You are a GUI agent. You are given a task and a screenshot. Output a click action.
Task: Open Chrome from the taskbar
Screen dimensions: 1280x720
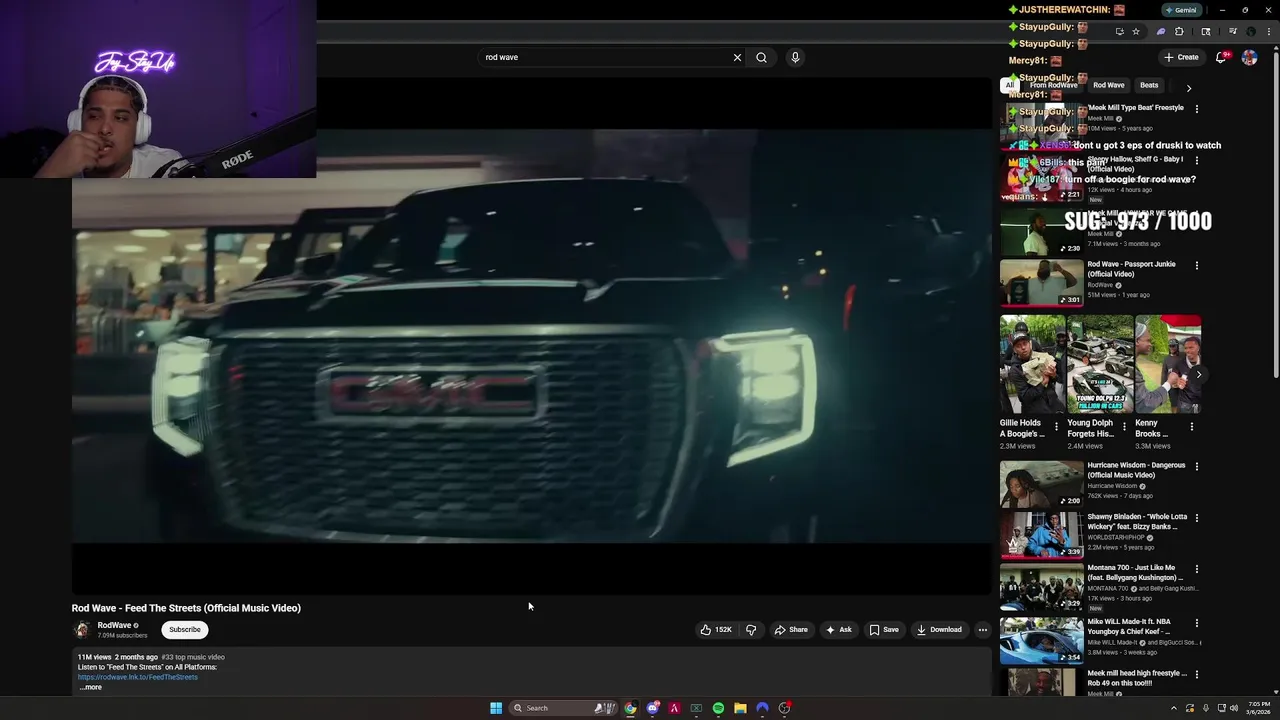(630, 708)
